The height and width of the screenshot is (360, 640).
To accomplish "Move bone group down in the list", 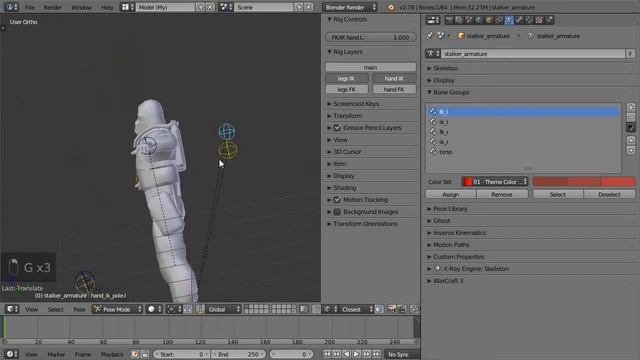I will (631, 150).
